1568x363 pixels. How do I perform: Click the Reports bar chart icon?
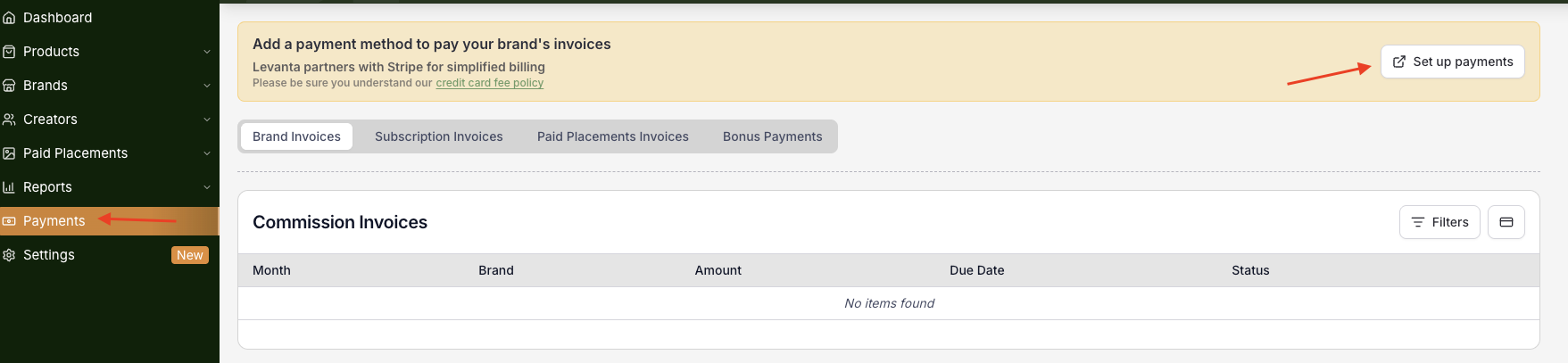(x=9, y=187)
